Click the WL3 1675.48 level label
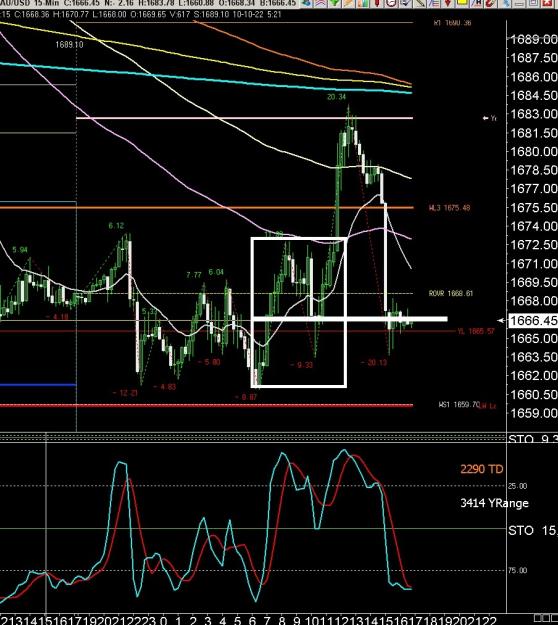Viewport: 558px width, 625px height. coord(450,208)
